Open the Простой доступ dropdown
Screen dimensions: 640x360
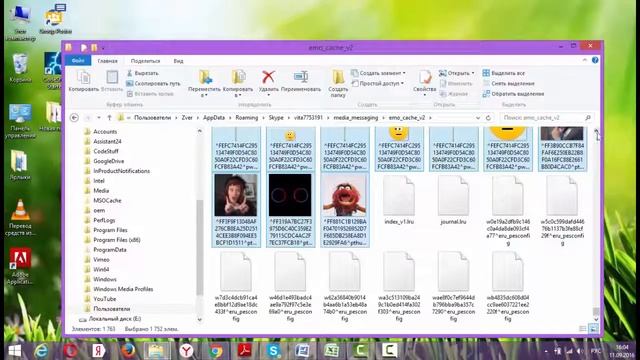(x=378, y=83)
